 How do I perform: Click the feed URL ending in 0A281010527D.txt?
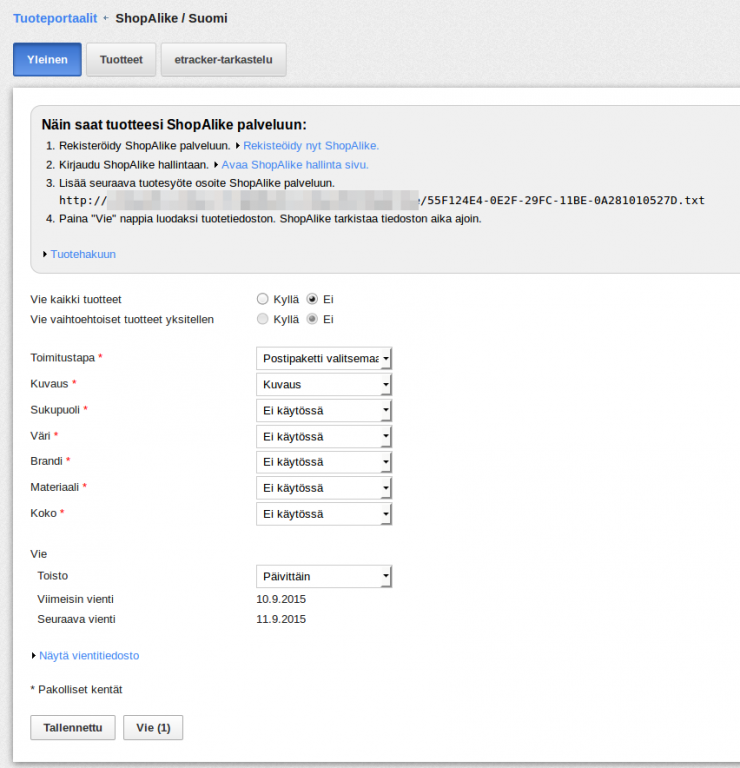coord(382,200)
